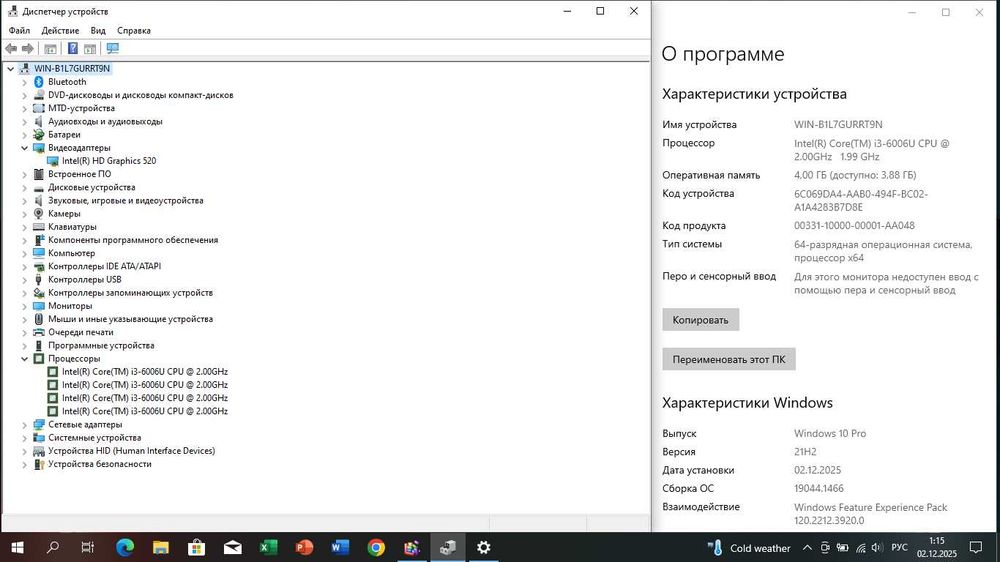Select the Устройства безопасности category row
Viewport: 1000px width, 562px height.
tap(99, 464)
